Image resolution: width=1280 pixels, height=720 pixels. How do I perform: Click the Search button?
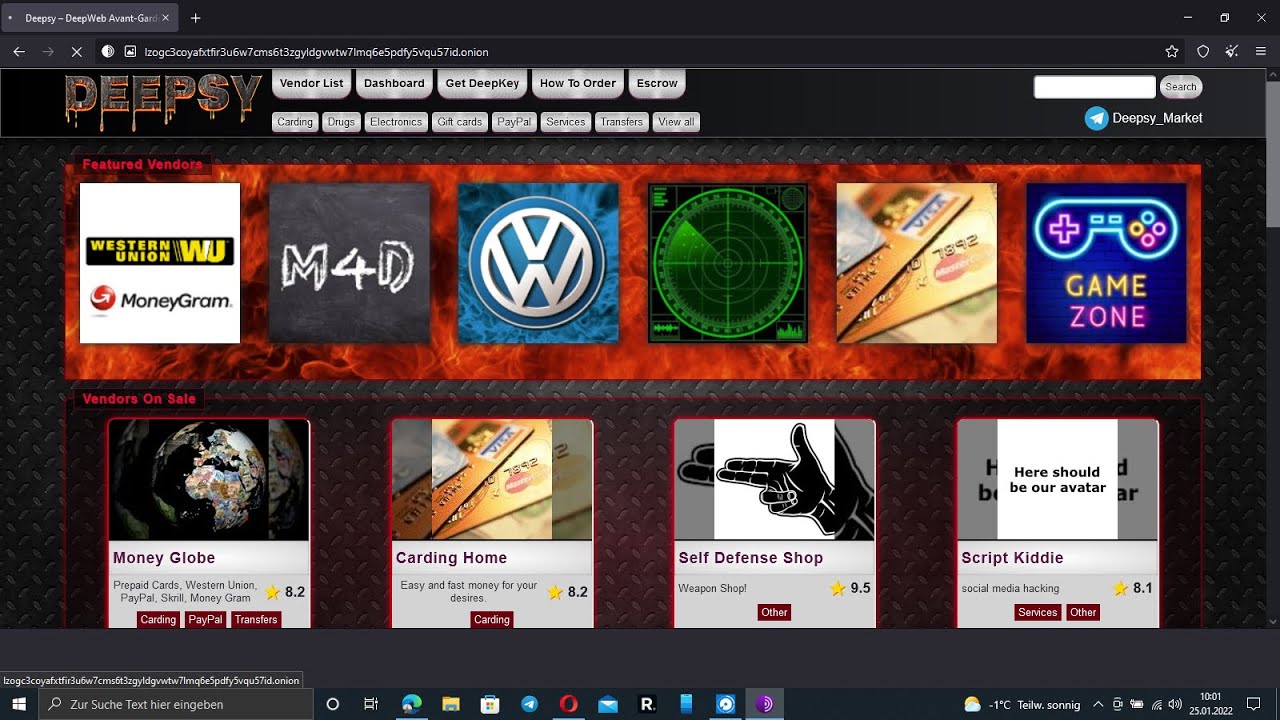pyautogui.click(x=1181, y=87)
